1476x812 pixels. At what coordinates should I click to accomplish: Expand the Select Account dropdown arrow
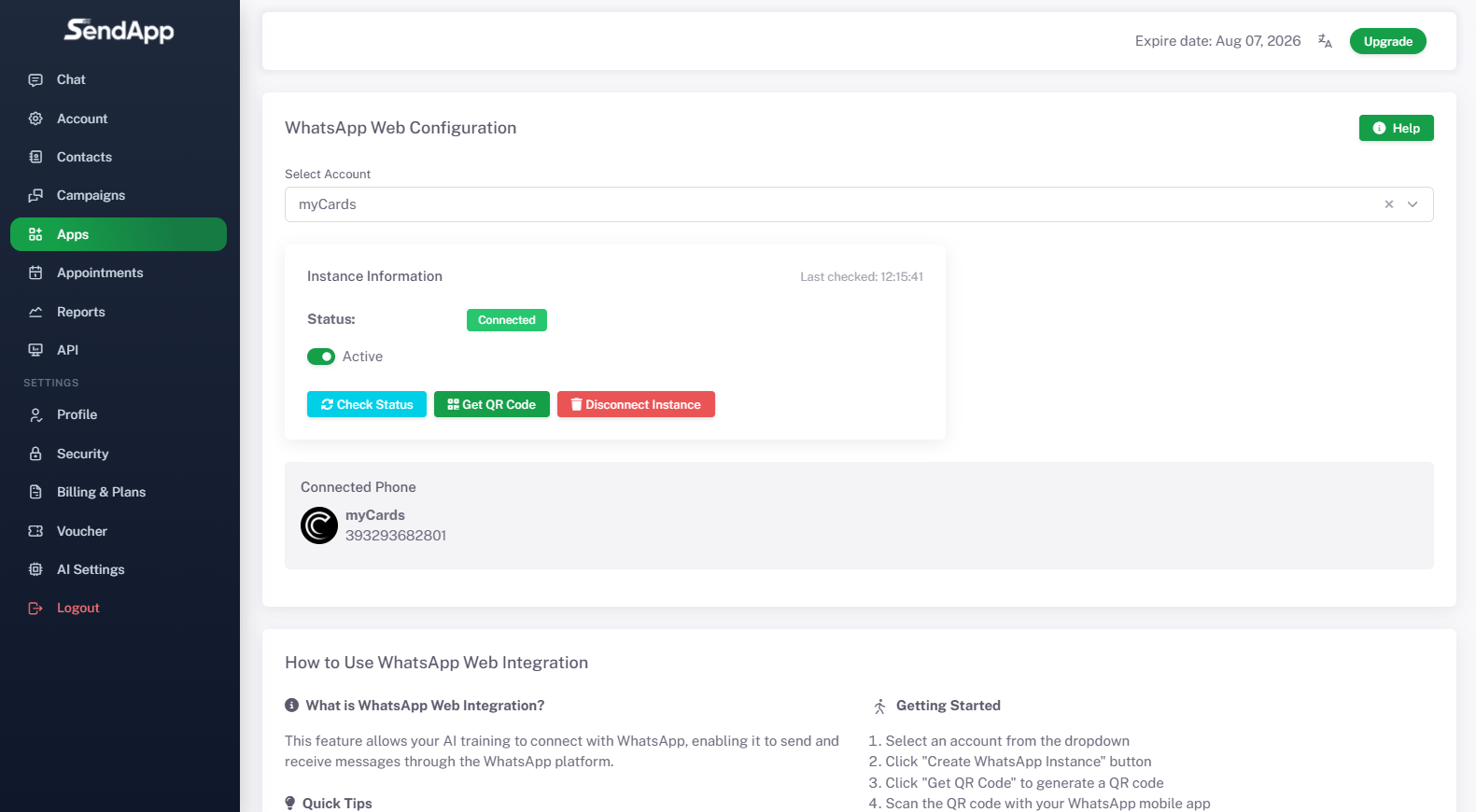click(x=1413, y=204)
